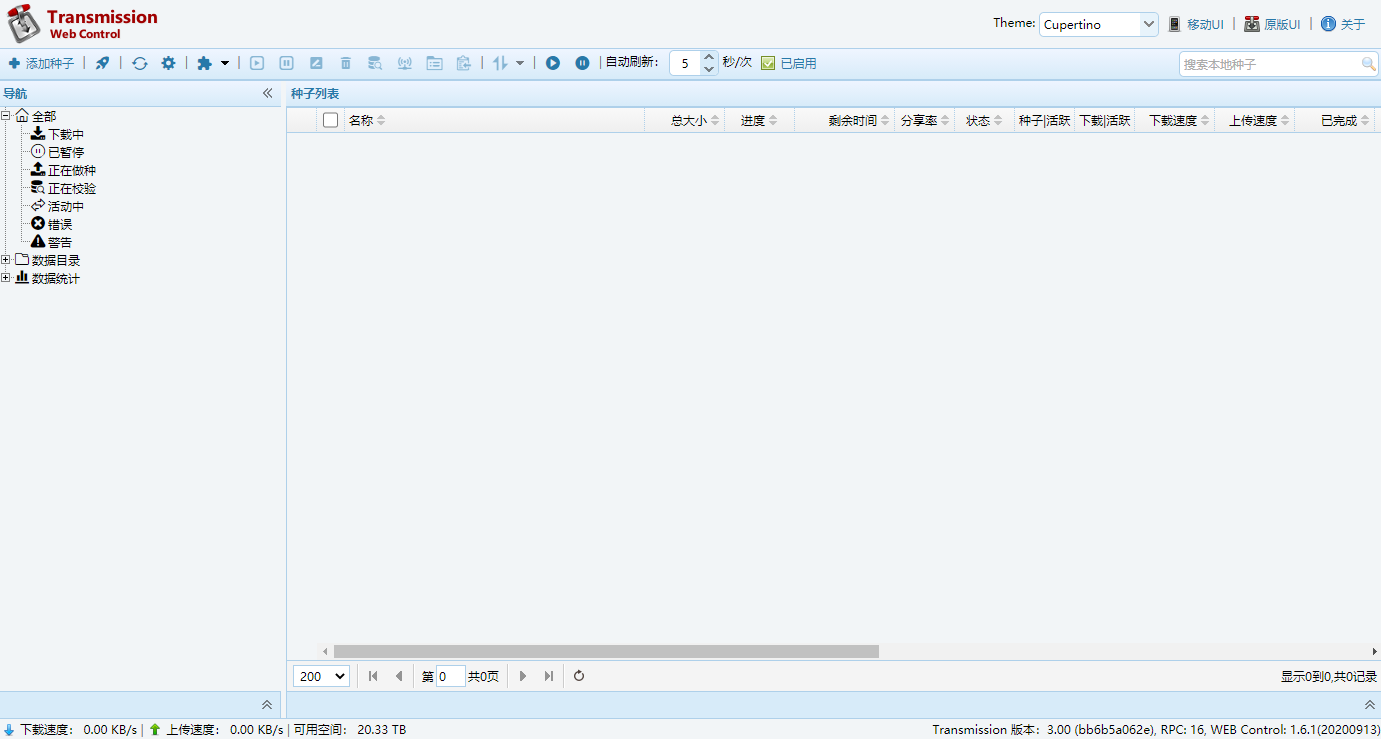Open settings with the gear icon
This screenshot has height=739, width=1381.
(x=168, y=63)
